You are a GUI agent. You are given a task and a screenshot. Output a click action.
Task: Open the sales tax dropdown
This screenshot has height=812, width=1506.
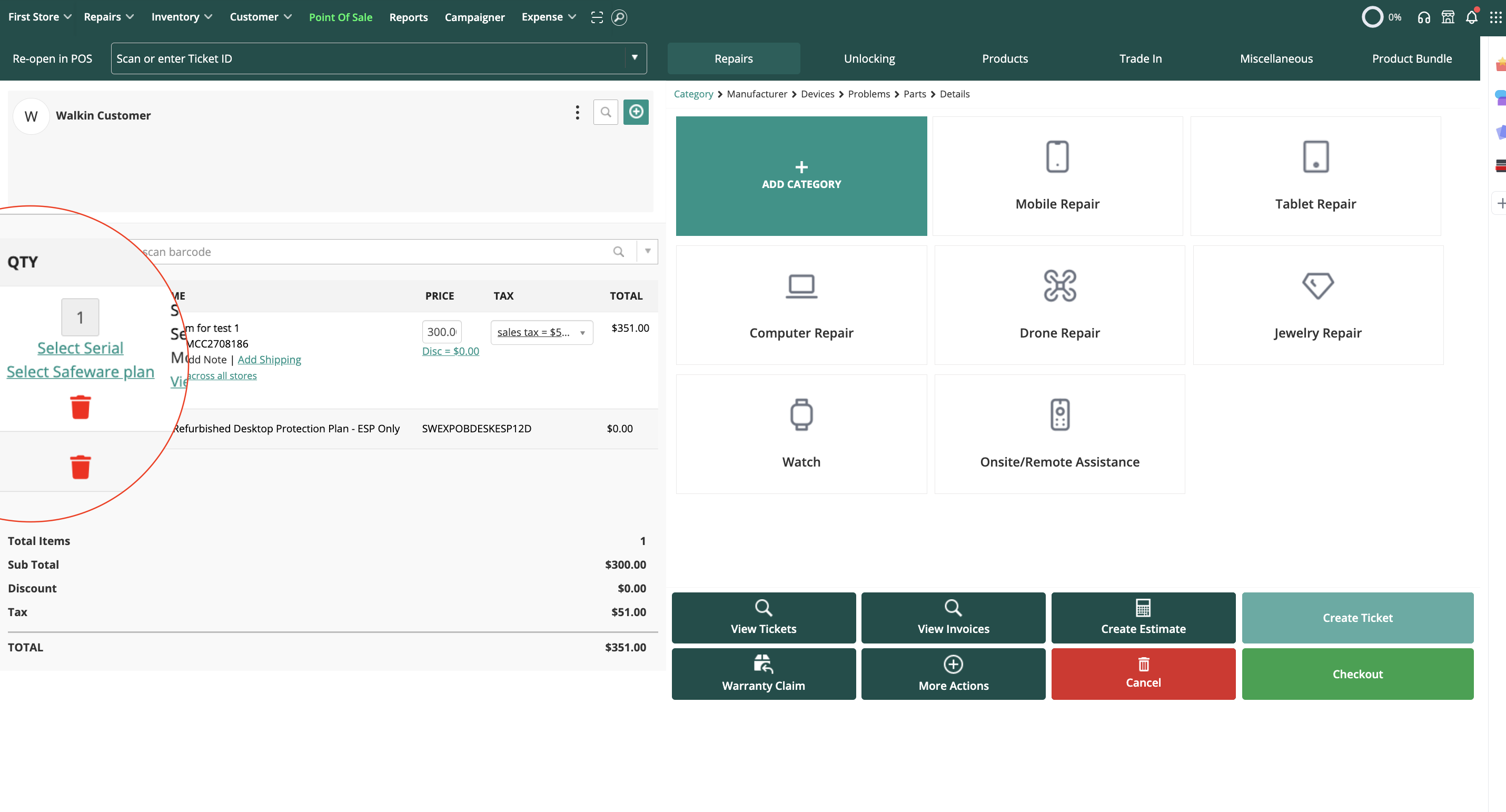[x=541, y=332]
